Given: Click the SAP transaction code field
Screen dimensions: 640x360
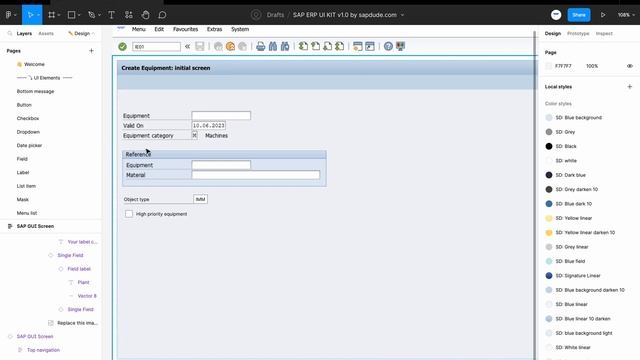Looking at the screenshot, I should pyautogui.click(x=156, y=47).
